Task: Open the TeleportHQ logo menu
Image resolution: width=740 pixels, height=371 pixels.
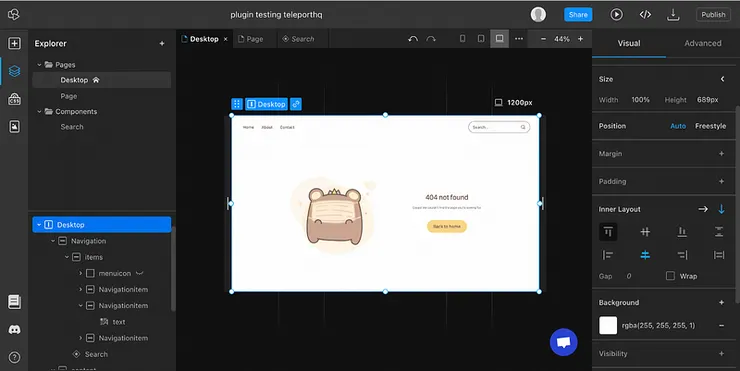Action: pos(14,15)
